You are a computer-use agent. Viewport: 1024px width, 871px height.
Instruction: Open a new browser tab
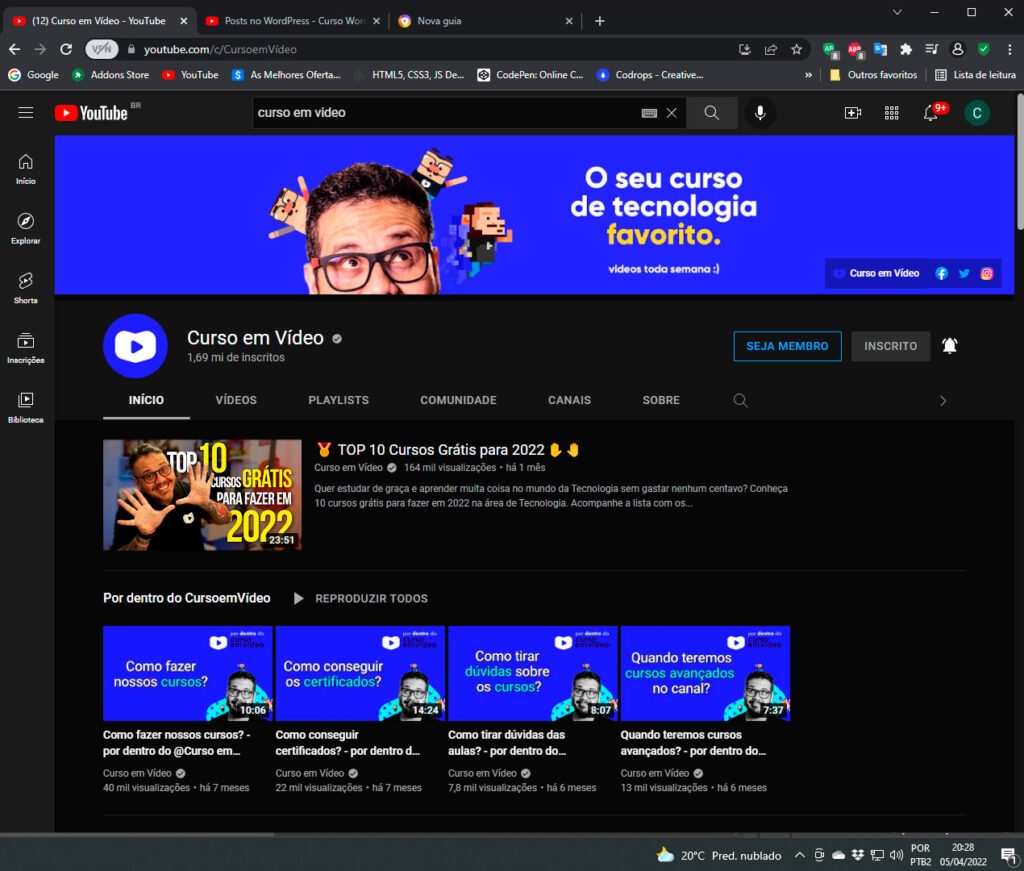tap(600, 21)
